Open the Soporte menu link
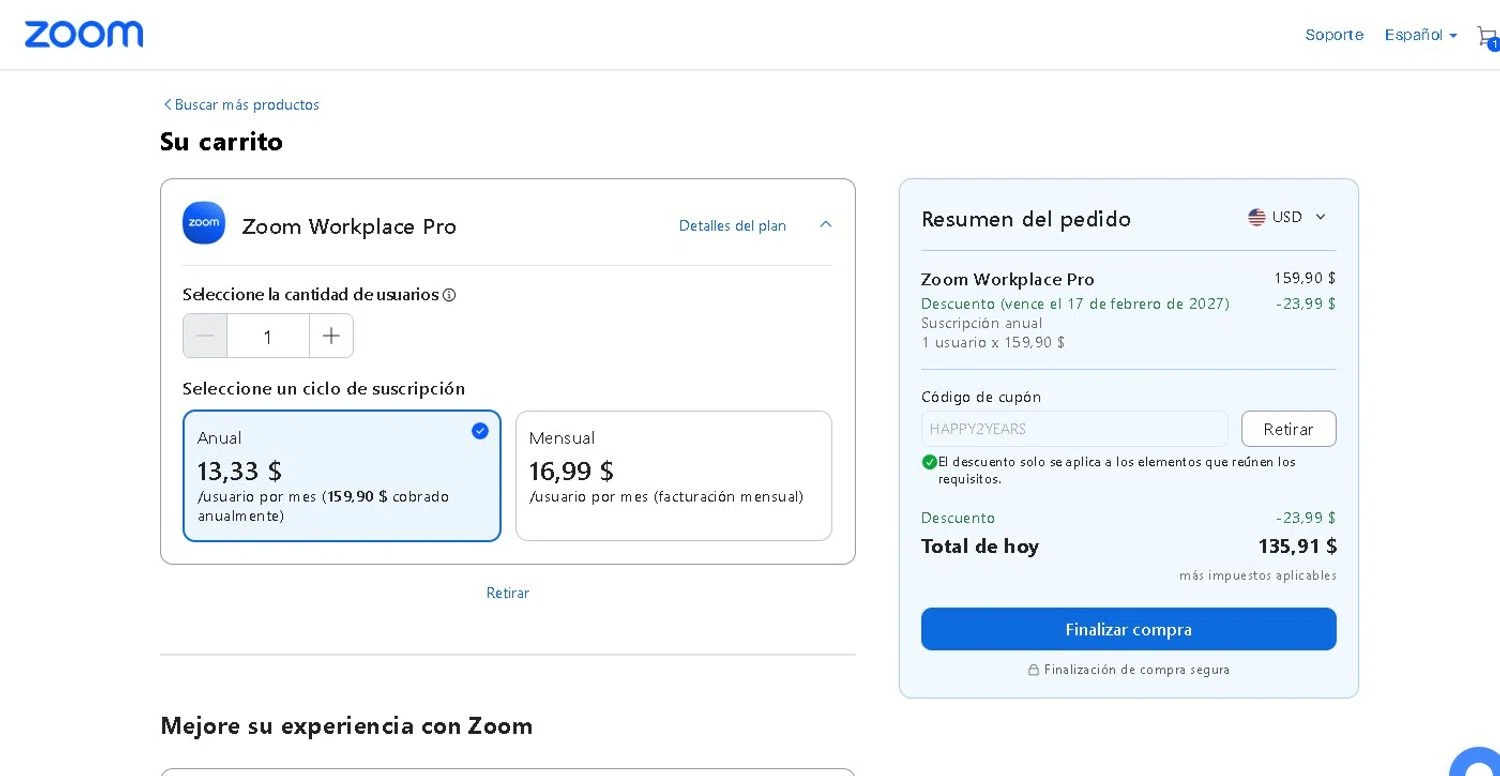The image size is (1500, 776). click(x=1334, y=35)
